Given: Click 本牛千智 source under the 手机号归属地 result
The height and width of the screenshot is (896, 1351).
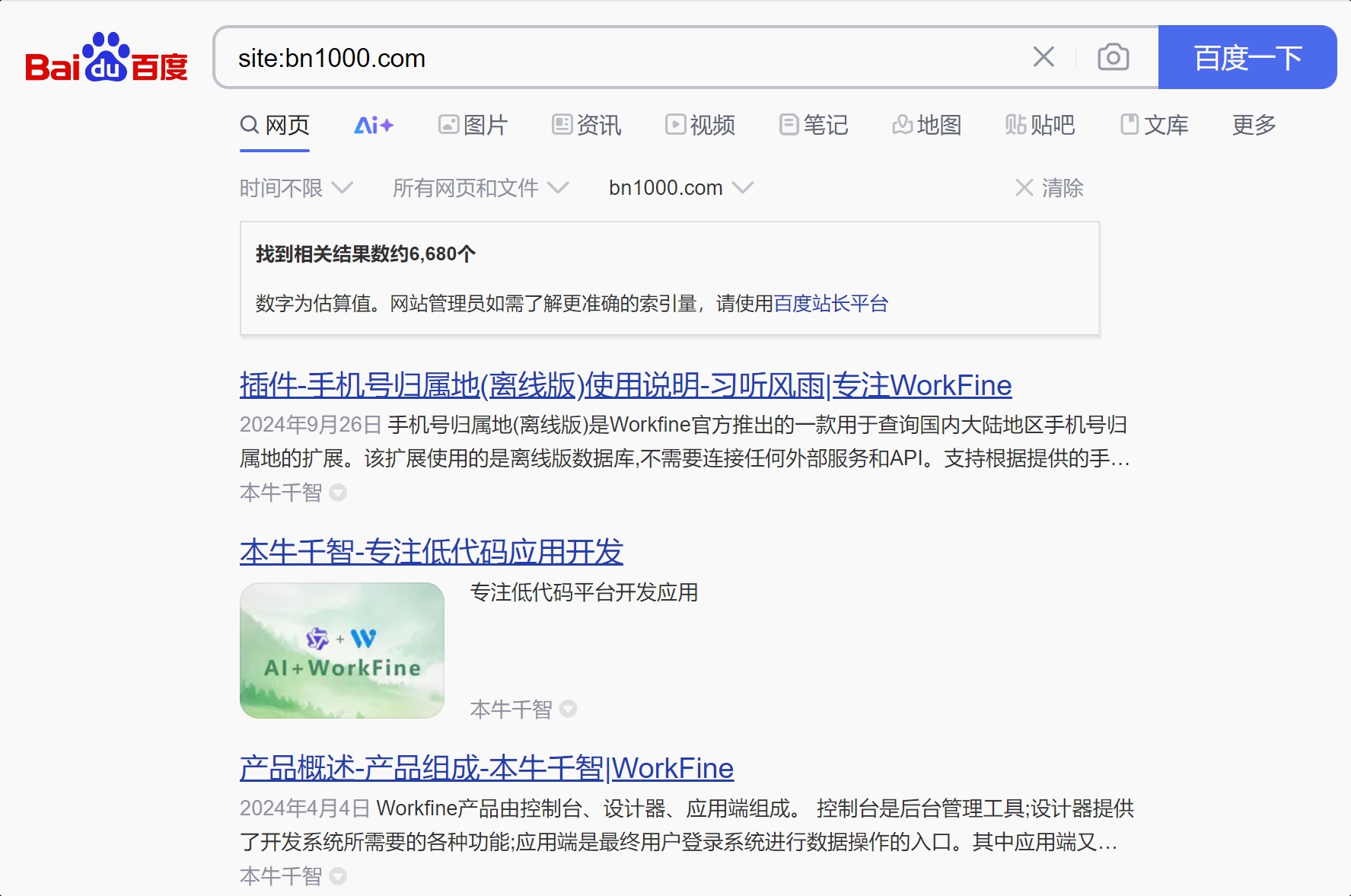Looking at the screenshot, I should pyautogui.click(x=281, y=493).
